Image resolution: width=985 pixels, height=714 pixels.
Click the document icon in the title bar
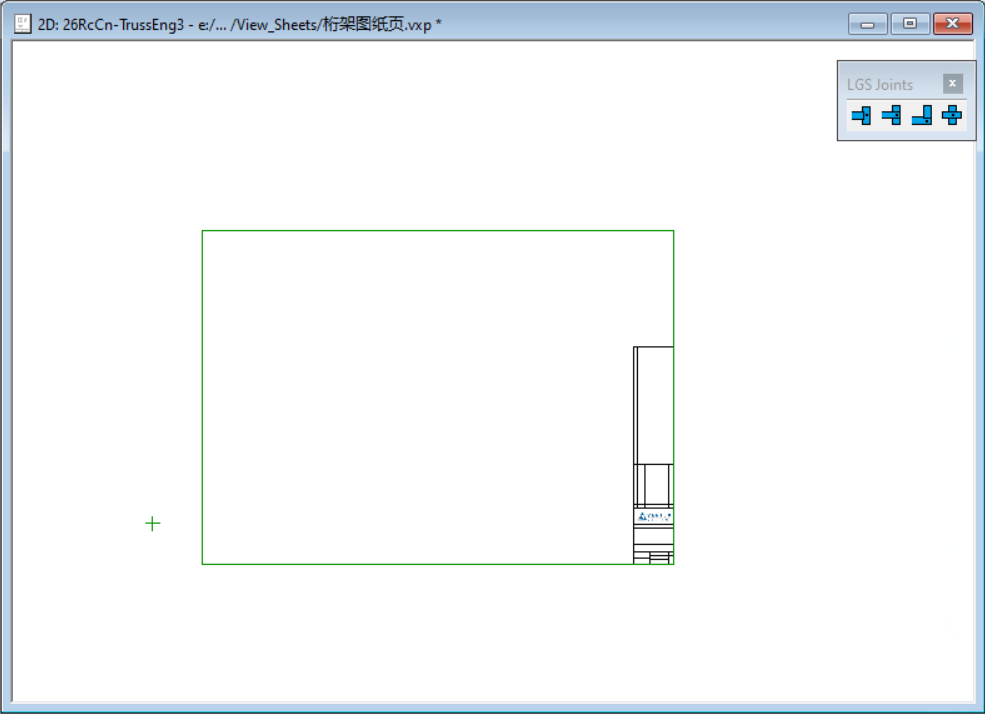[23, 24]
